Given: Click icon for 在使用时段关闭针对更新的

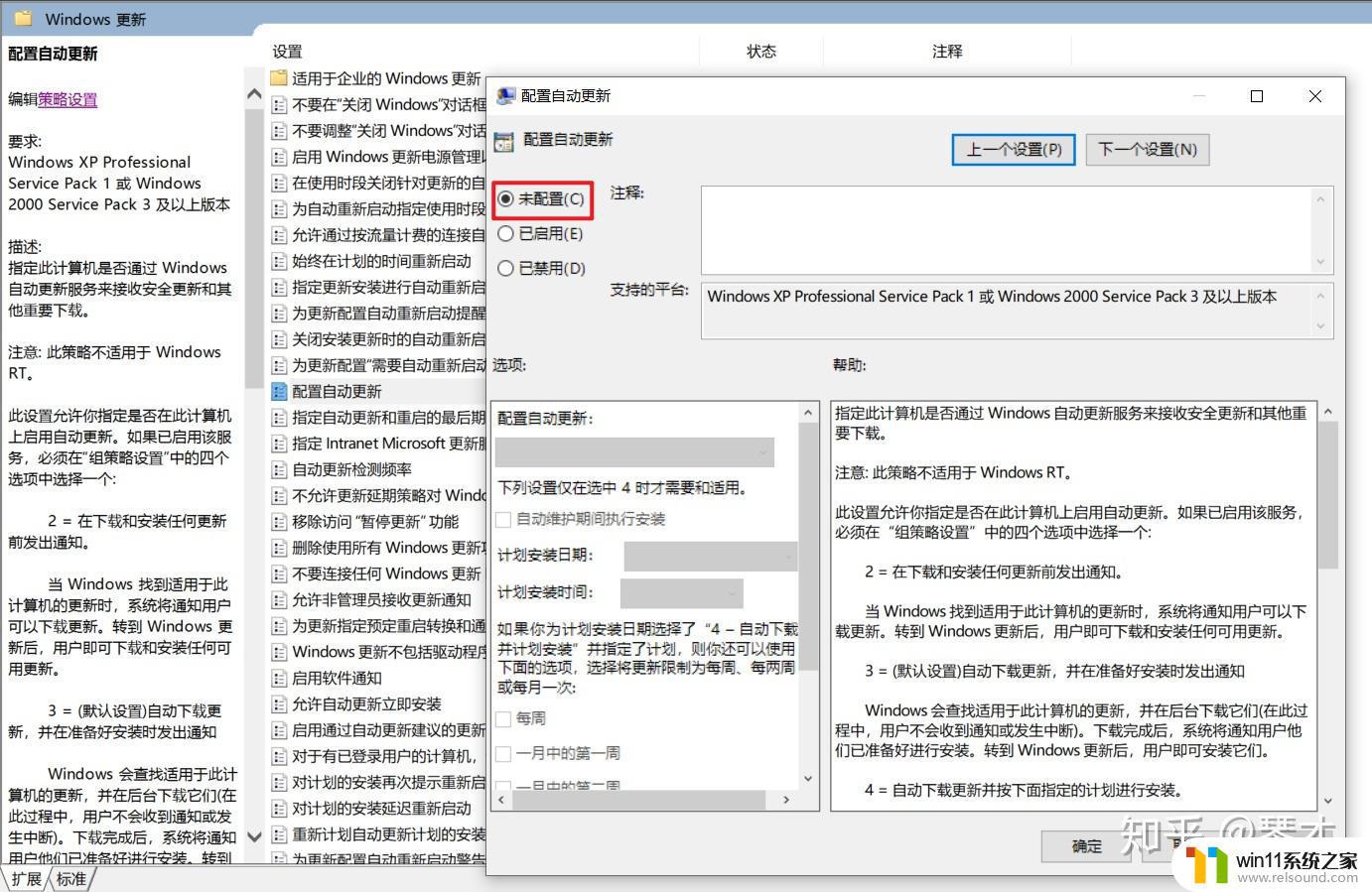Looking at the screenshot, I should (279, 183).
